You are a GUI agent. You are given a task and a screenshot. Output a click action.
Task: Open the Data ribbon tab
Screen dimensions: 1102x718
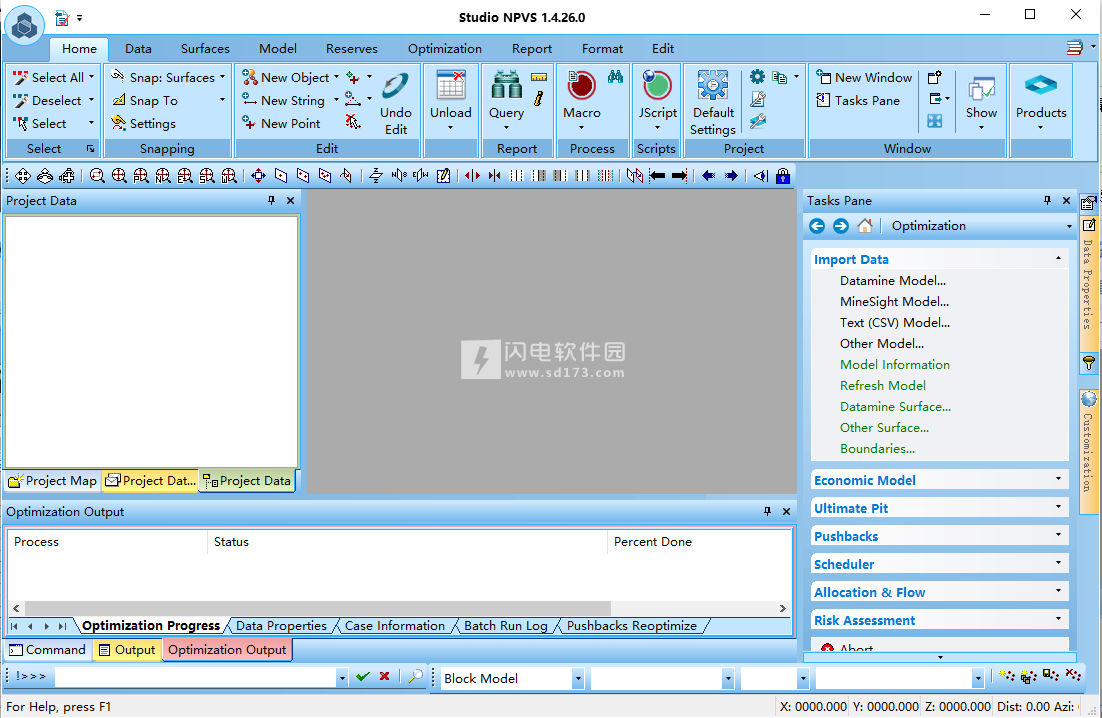point(138,48)
